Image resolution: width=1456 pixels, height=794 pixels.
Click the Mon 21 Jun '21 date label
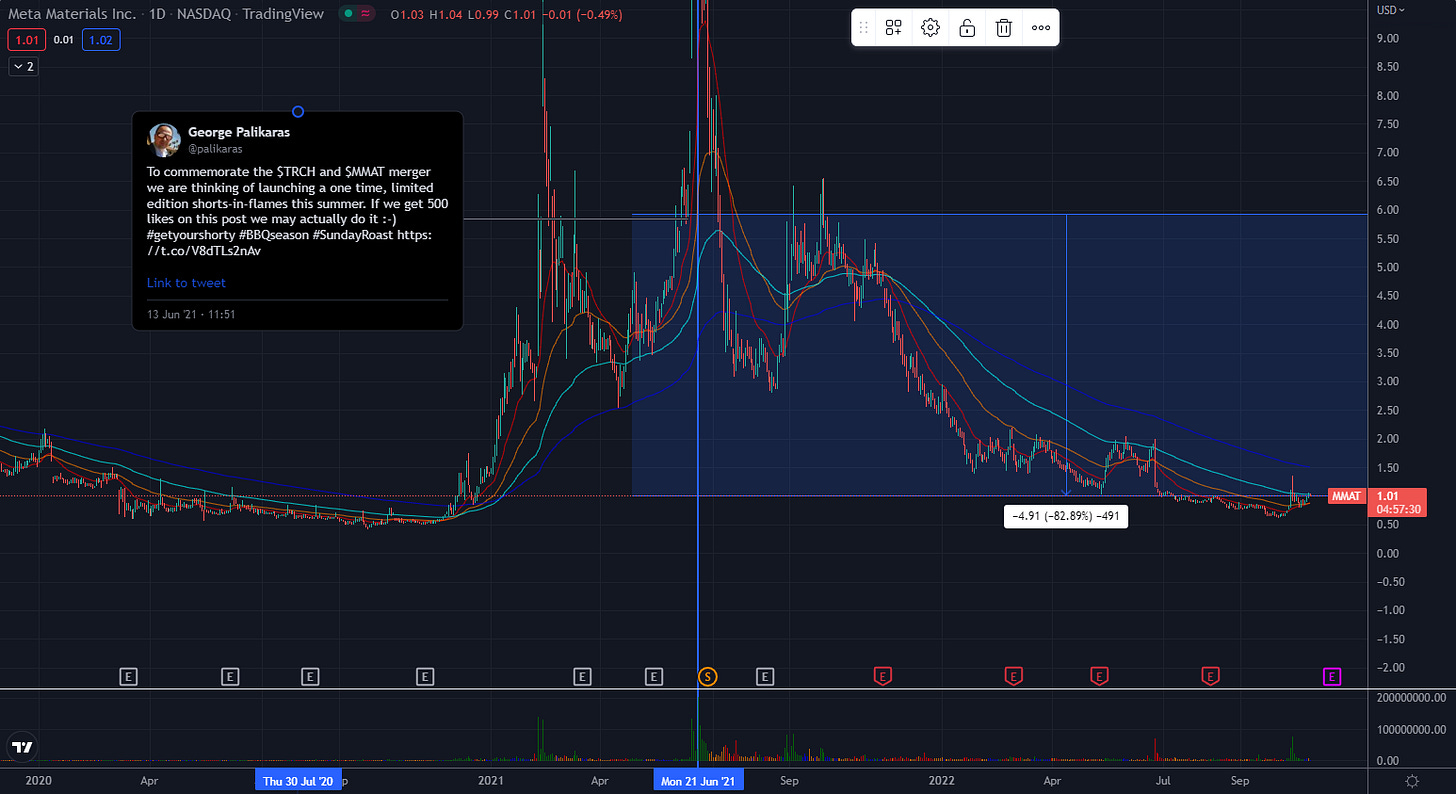click(x=698, y=781)
